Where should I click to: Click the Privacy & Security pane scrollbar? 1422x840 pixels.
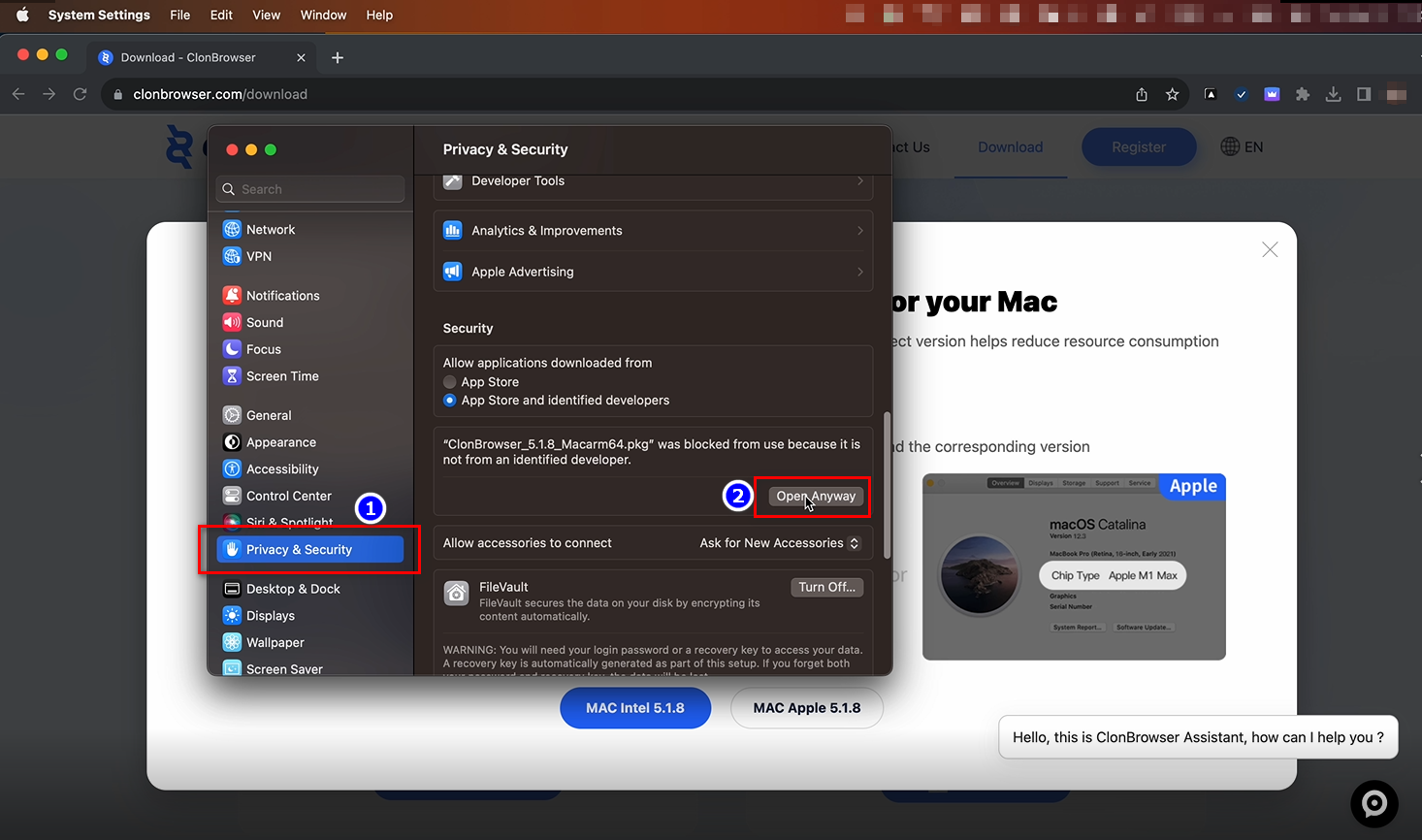[887, 485]
